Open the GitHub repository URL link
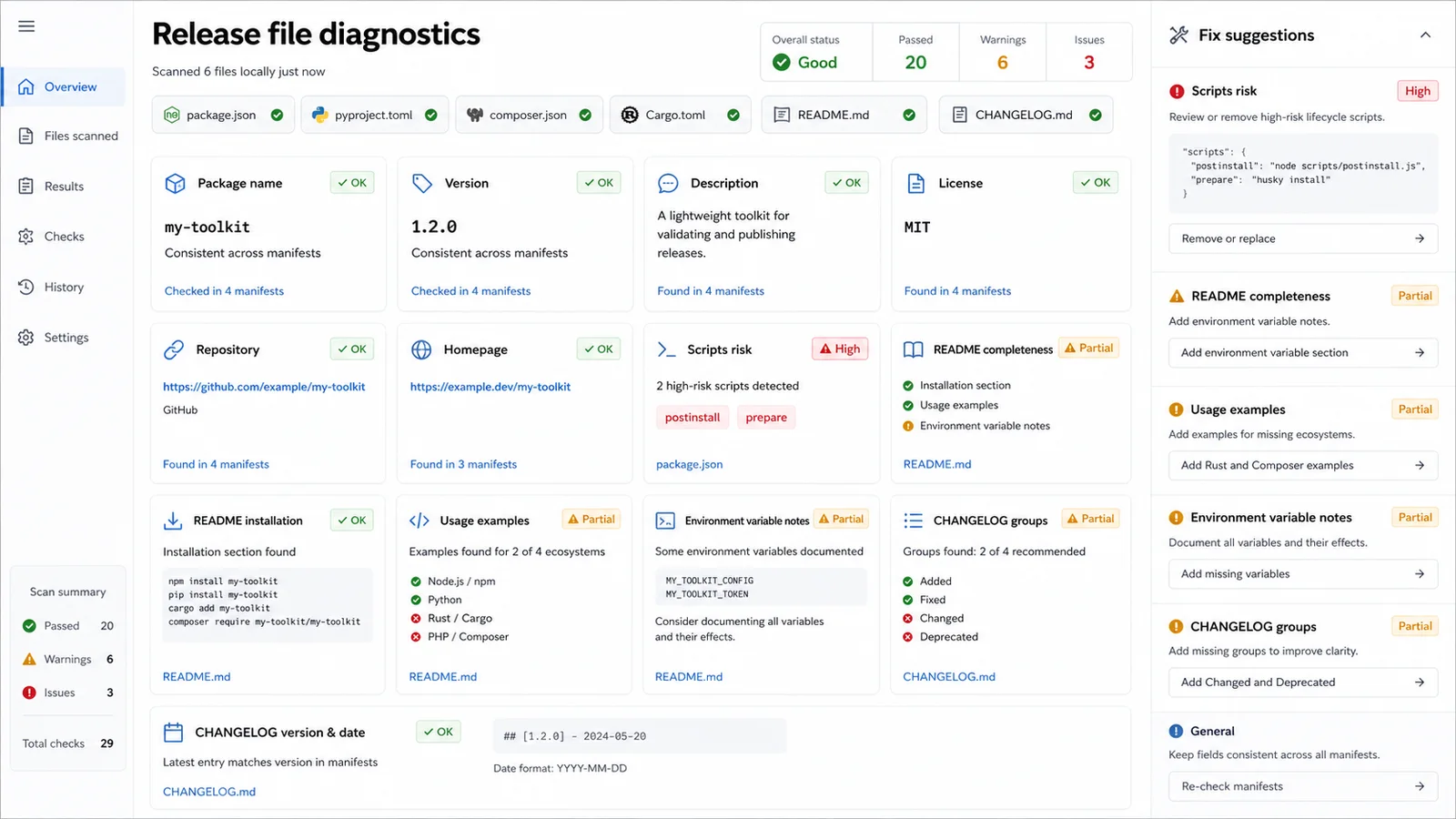 (264, 387)
